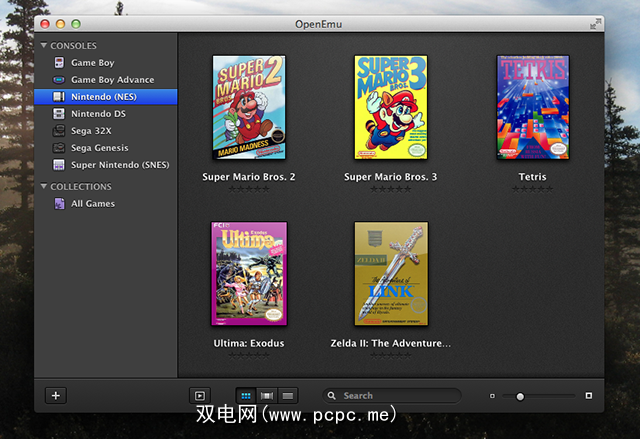Click the thumbnail size slider knob
The width and height of the screenshot is (640, 439).
click(520, 396)
